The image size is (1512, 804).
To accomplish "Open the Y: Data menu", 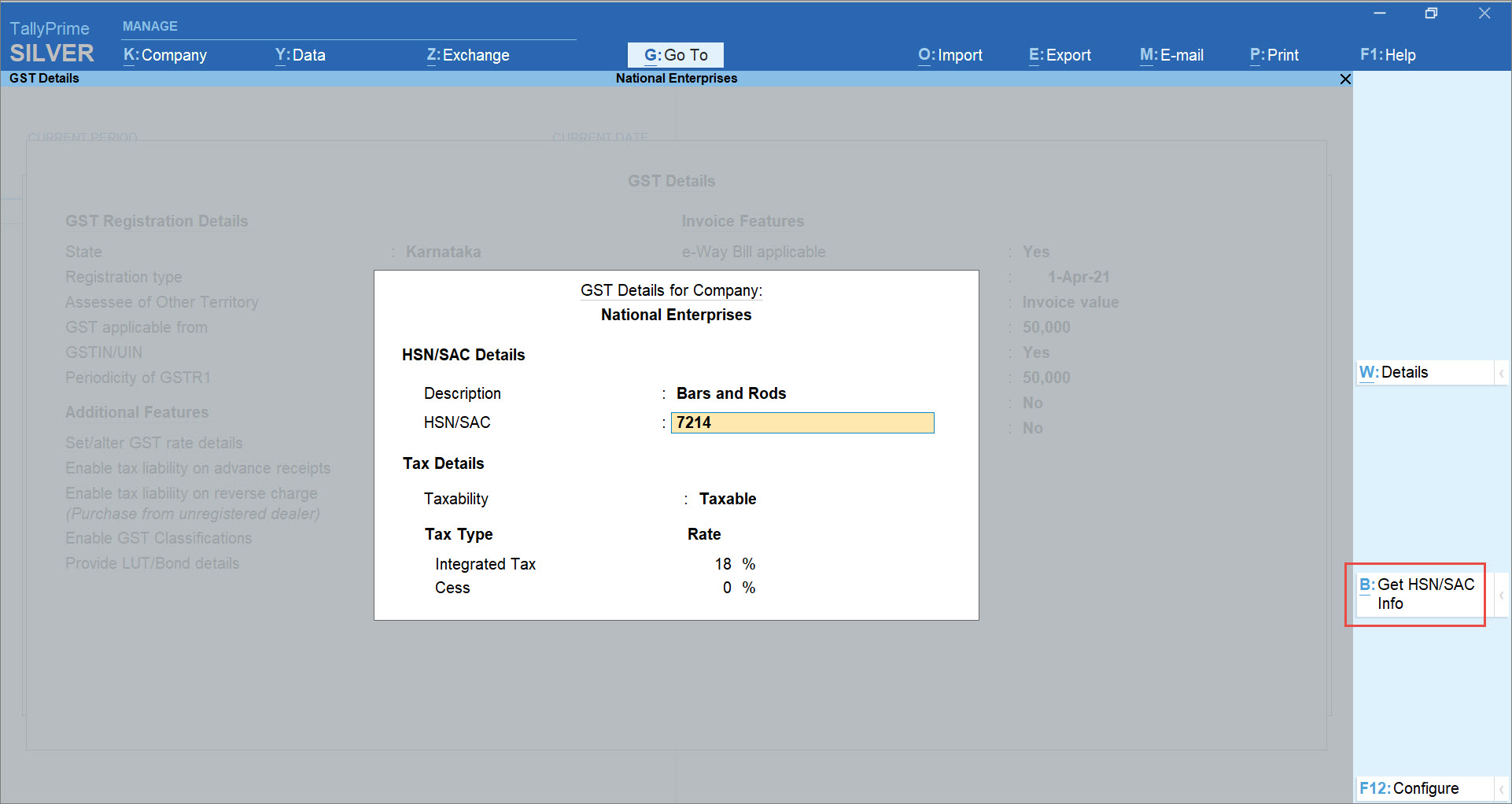I will 301,55.
